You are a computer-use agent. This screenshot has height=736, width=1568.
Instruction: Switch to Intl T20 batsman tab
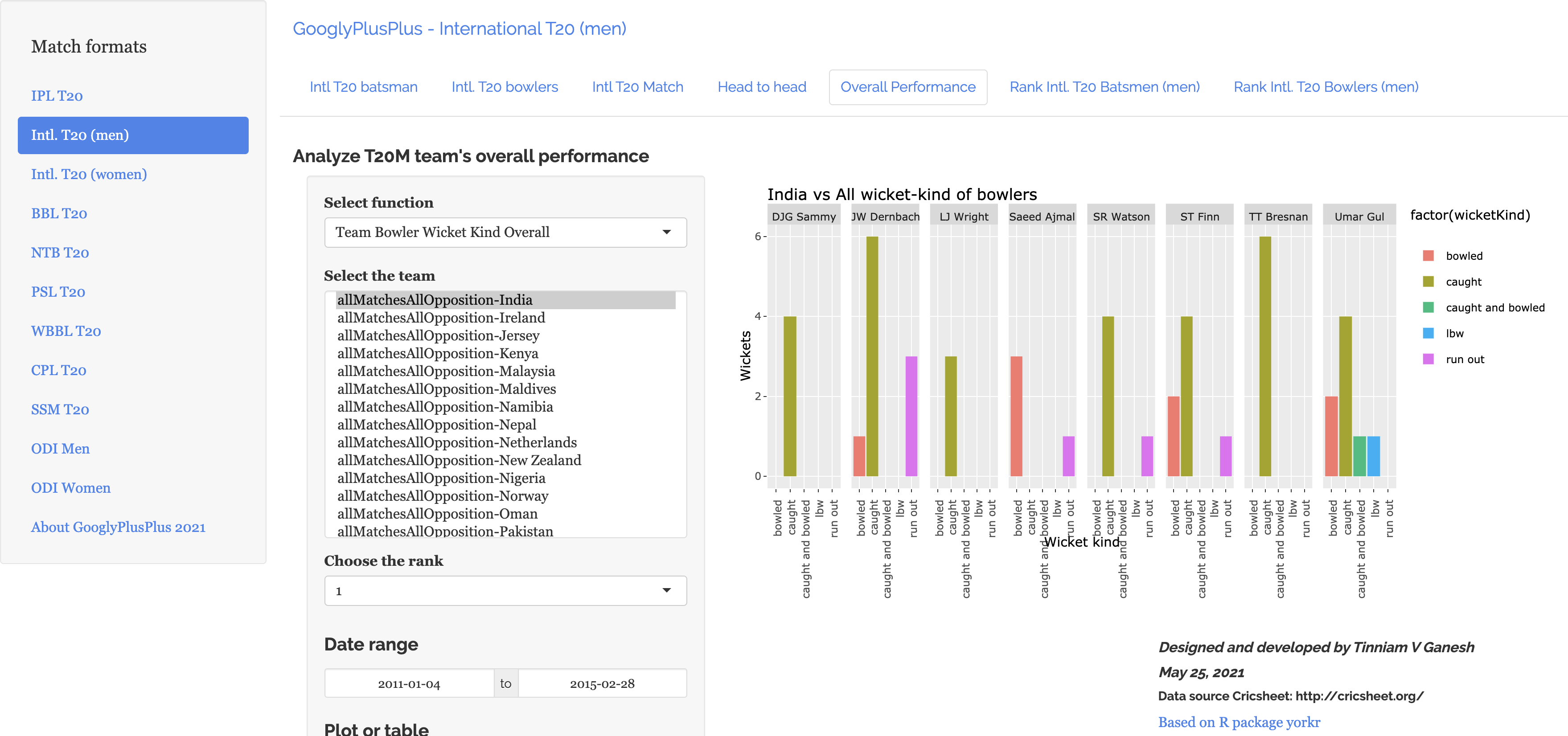363,87
